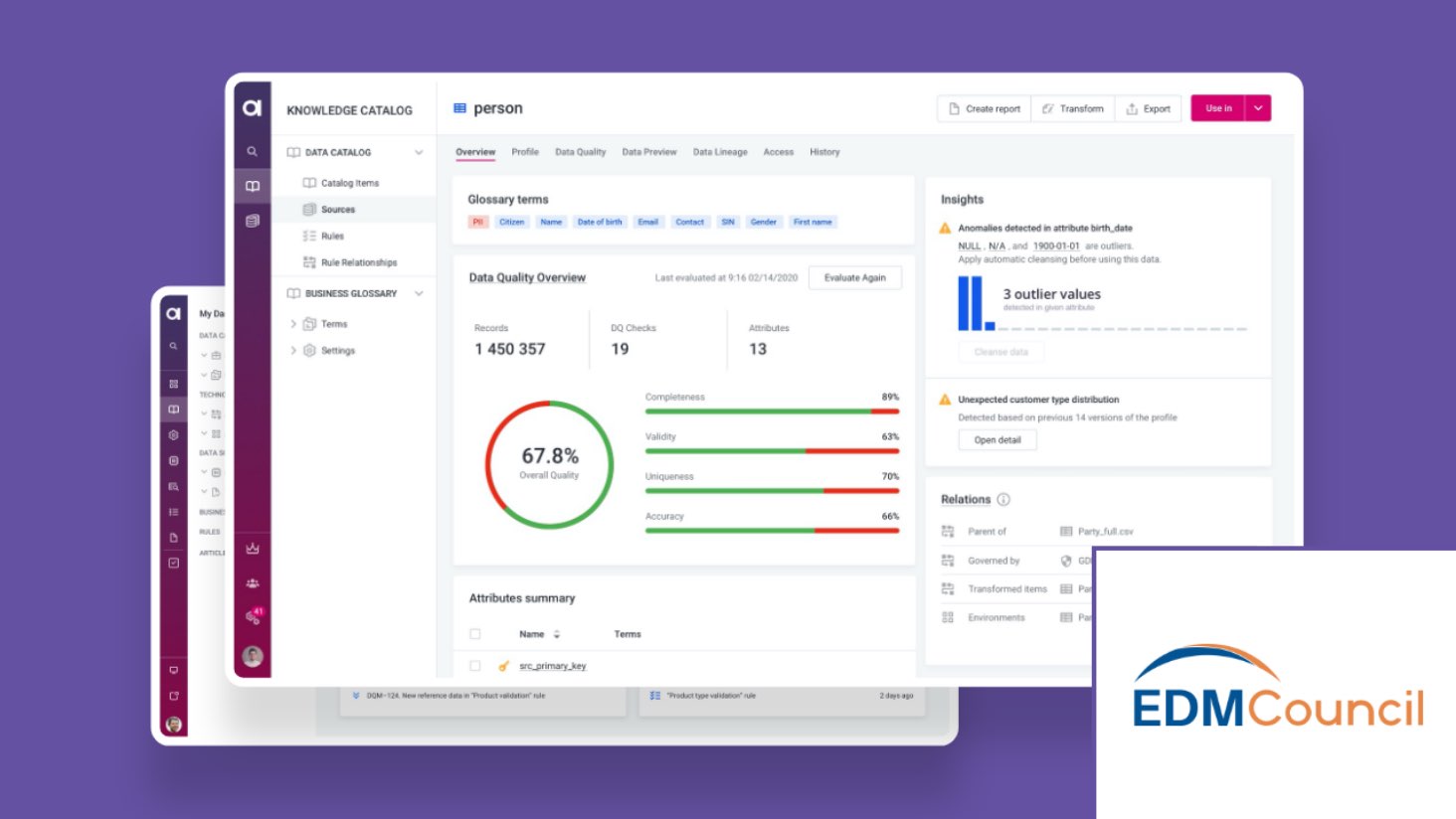The image size is (1456, 819).
Task: Click the Evaluate Again button
Action: (x=855, y=277)
